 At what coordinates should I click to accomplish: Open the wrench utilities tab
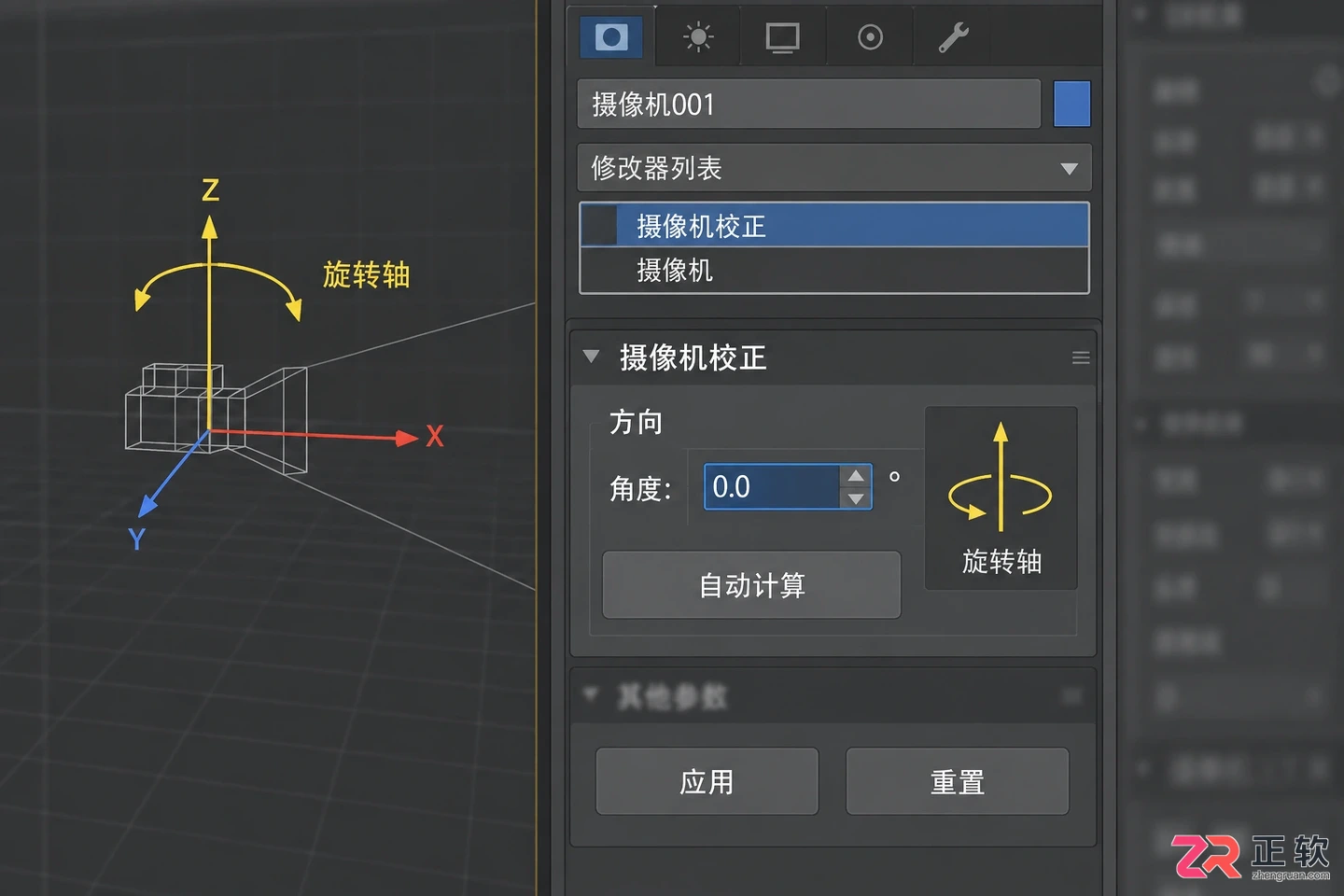coord(953,37)
